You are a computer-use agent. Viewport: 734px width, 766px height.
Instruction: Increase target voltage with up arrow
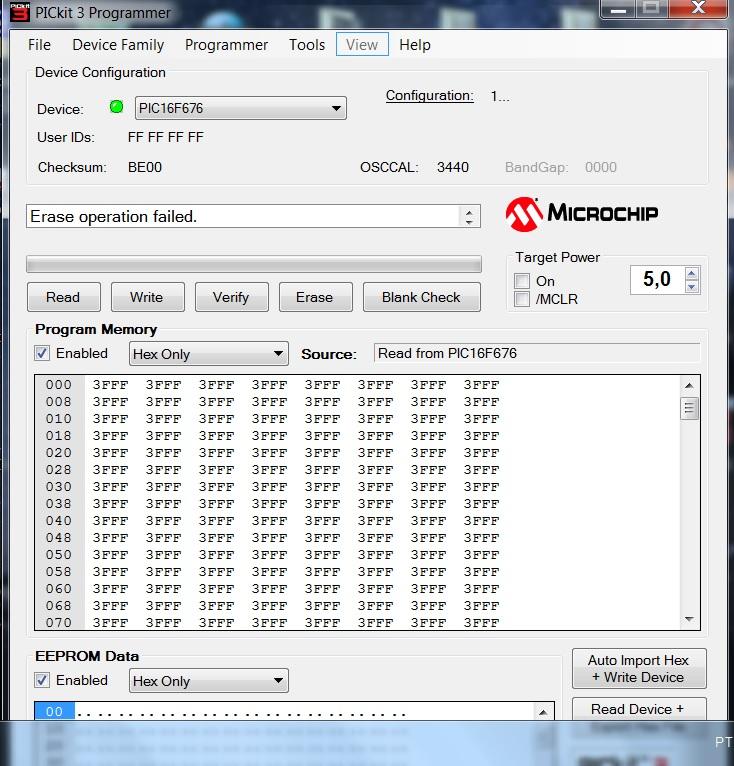coord(691,274)
